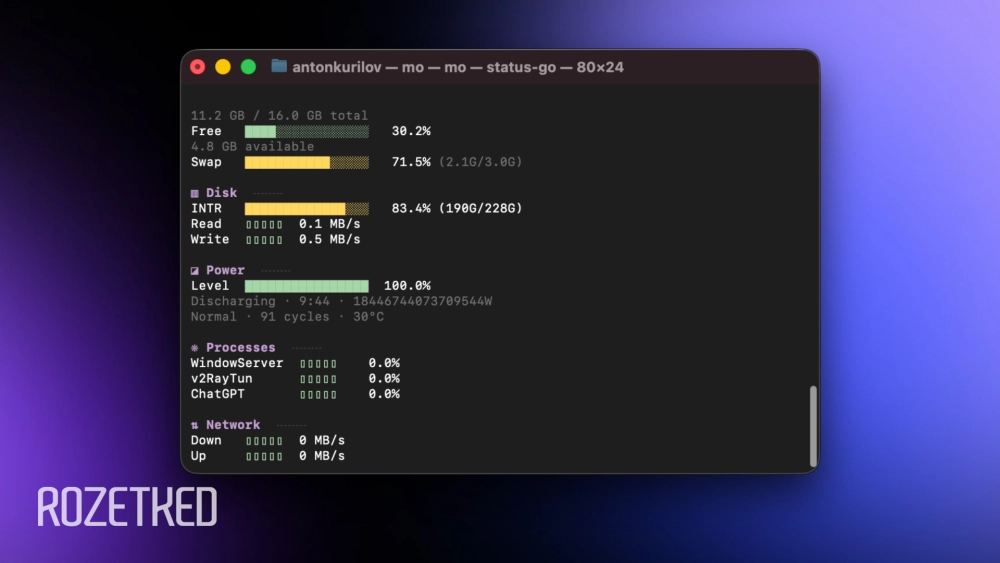Click the Disk section header icon
The height and width of the screenshot is (563, 1000).
[x=195, y=193]
